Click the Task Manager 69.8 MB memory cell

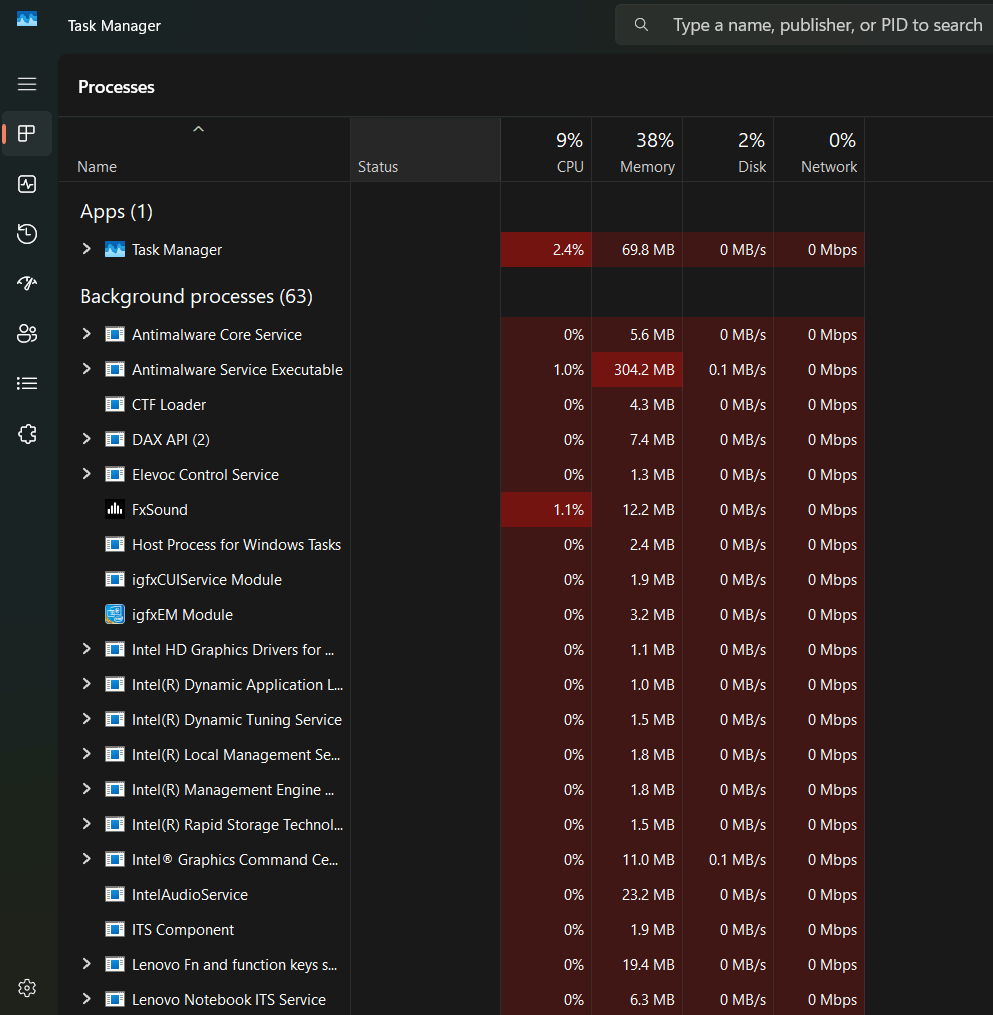click(x=637, y=249)
